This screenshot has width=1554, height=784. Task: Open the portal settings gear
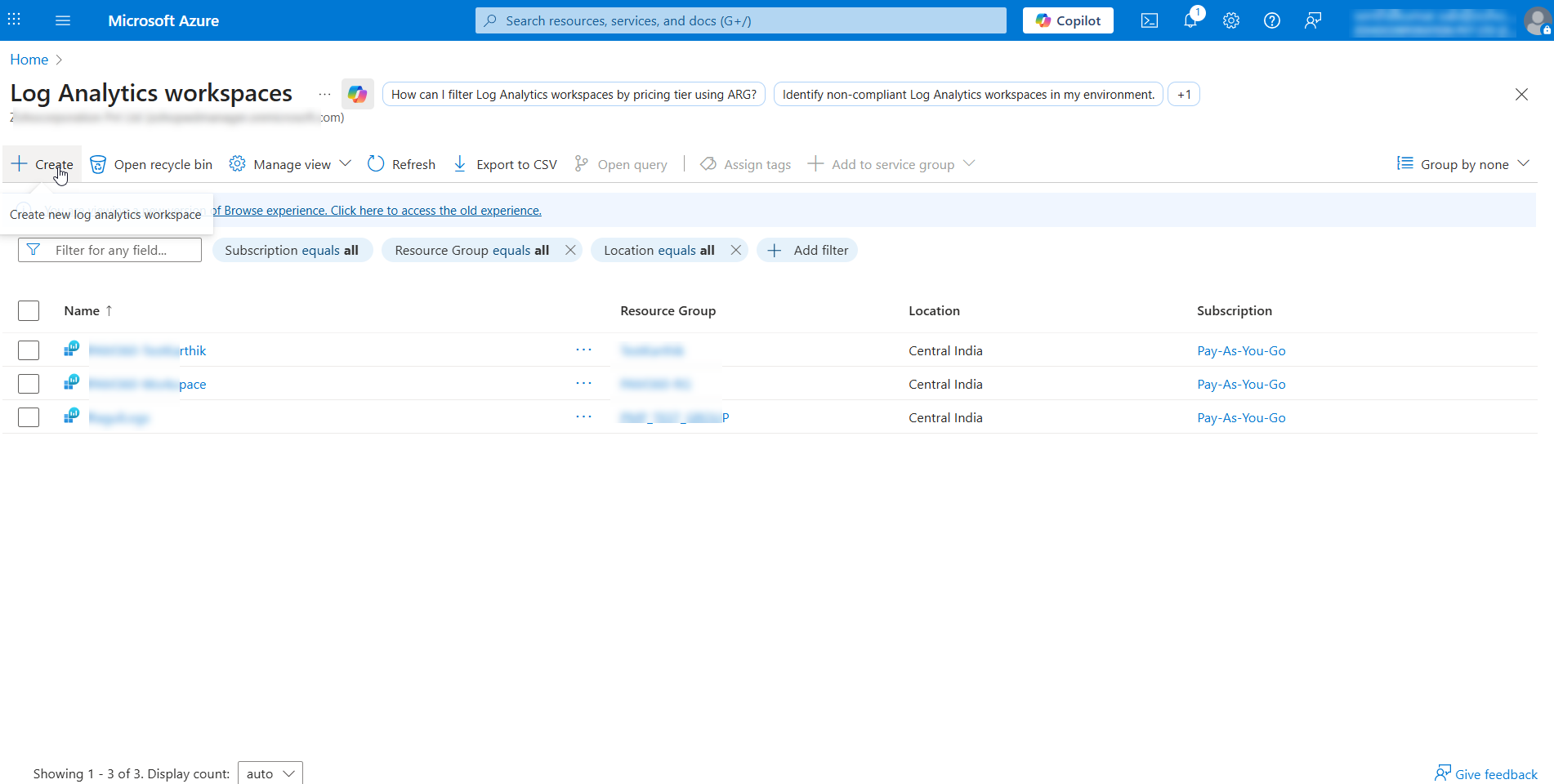[1230, 20]
